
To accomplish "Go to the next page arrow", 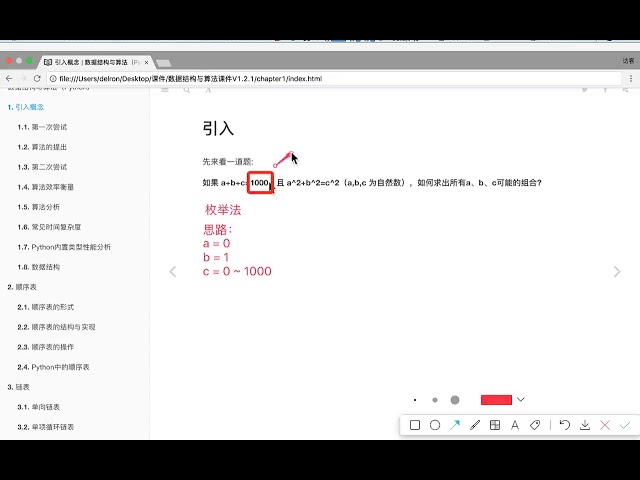I will coord(617,271).
